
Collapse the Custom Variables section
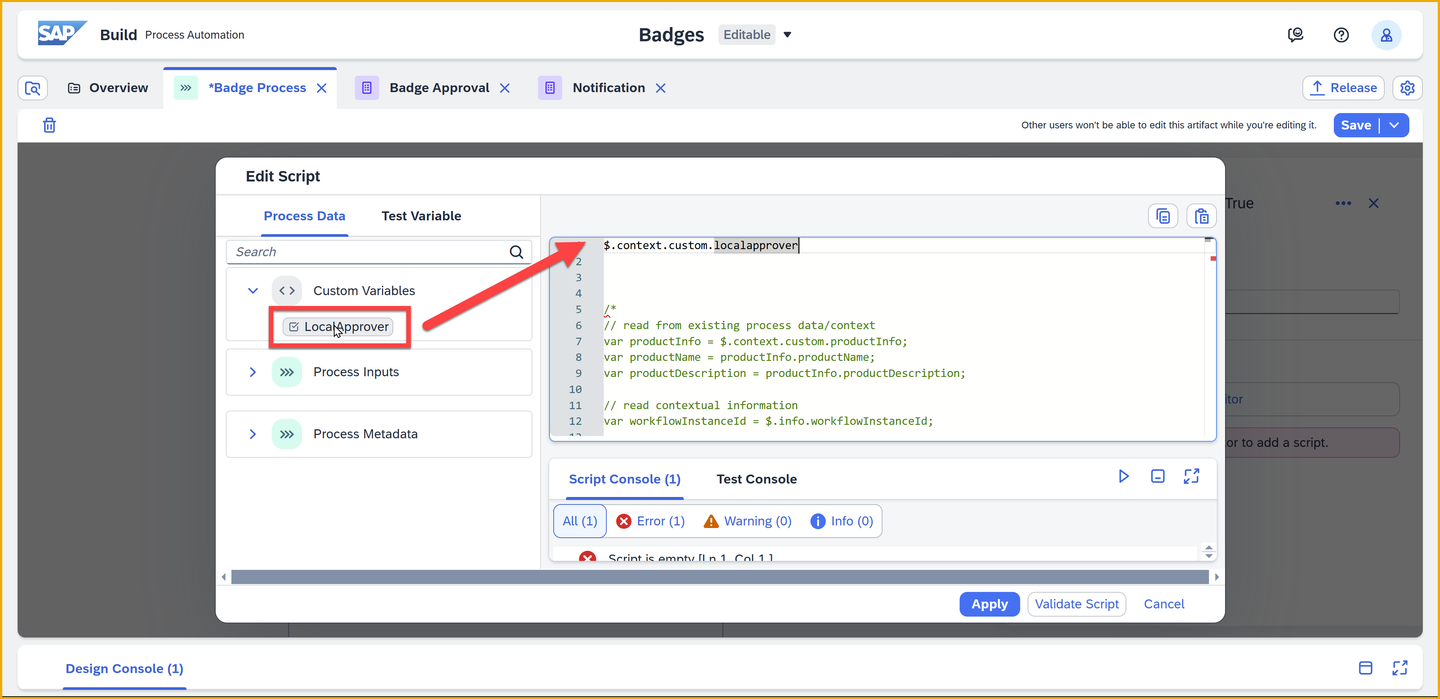[x=253, y=291]
